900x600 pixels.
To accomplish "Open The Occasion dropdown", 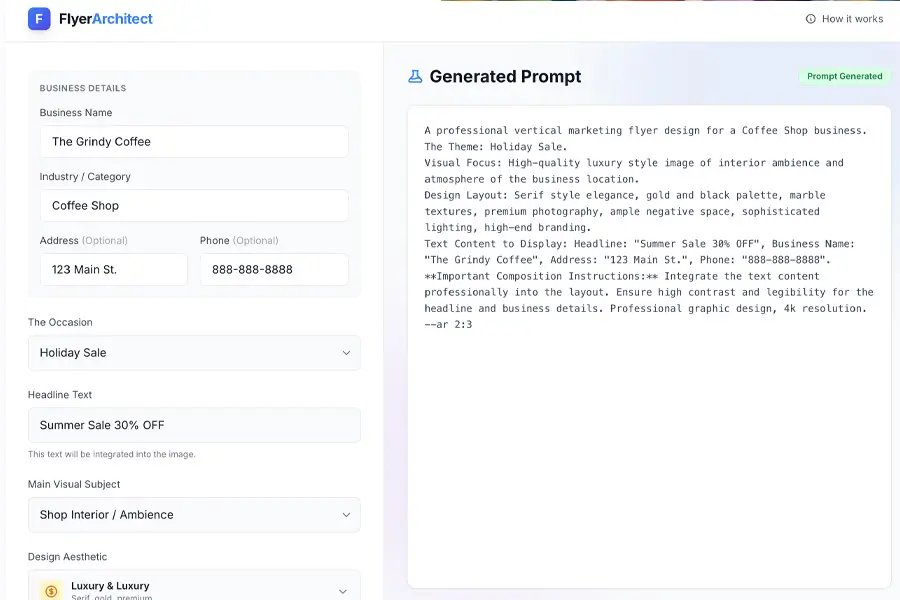I will [194, 353].
